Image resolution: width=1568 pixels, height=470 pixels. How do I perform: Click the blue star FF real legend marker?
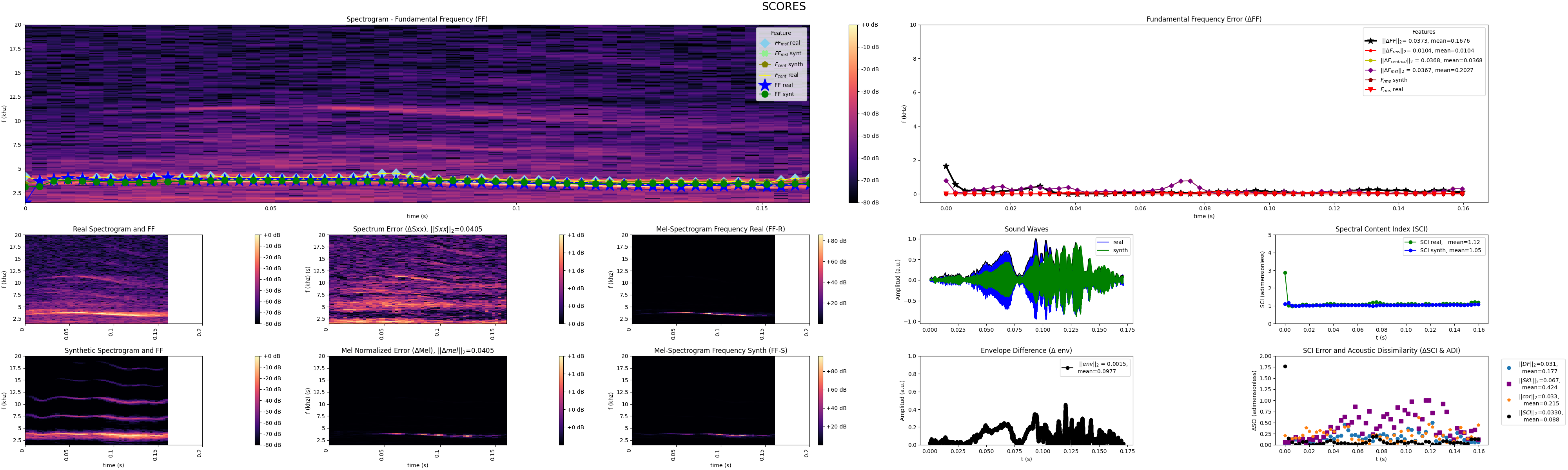(x=764, y=85)
